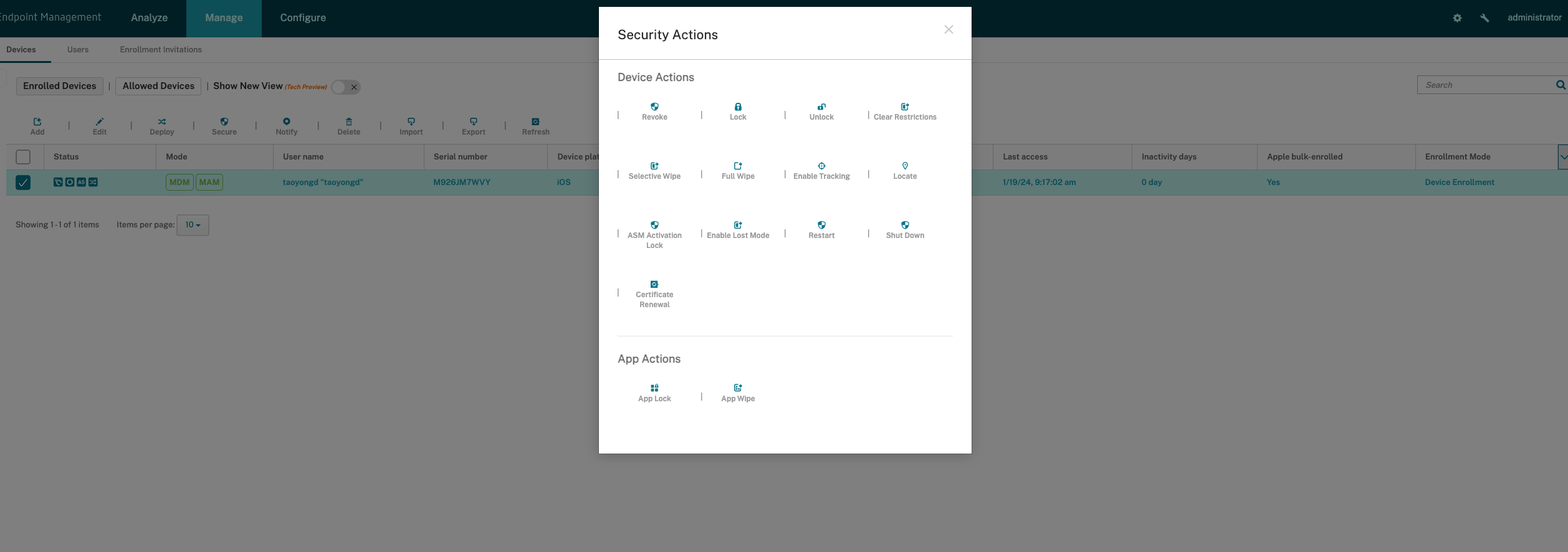Choose Certificate Renewal action
The image size is (1568, 552).
(654, 294)
